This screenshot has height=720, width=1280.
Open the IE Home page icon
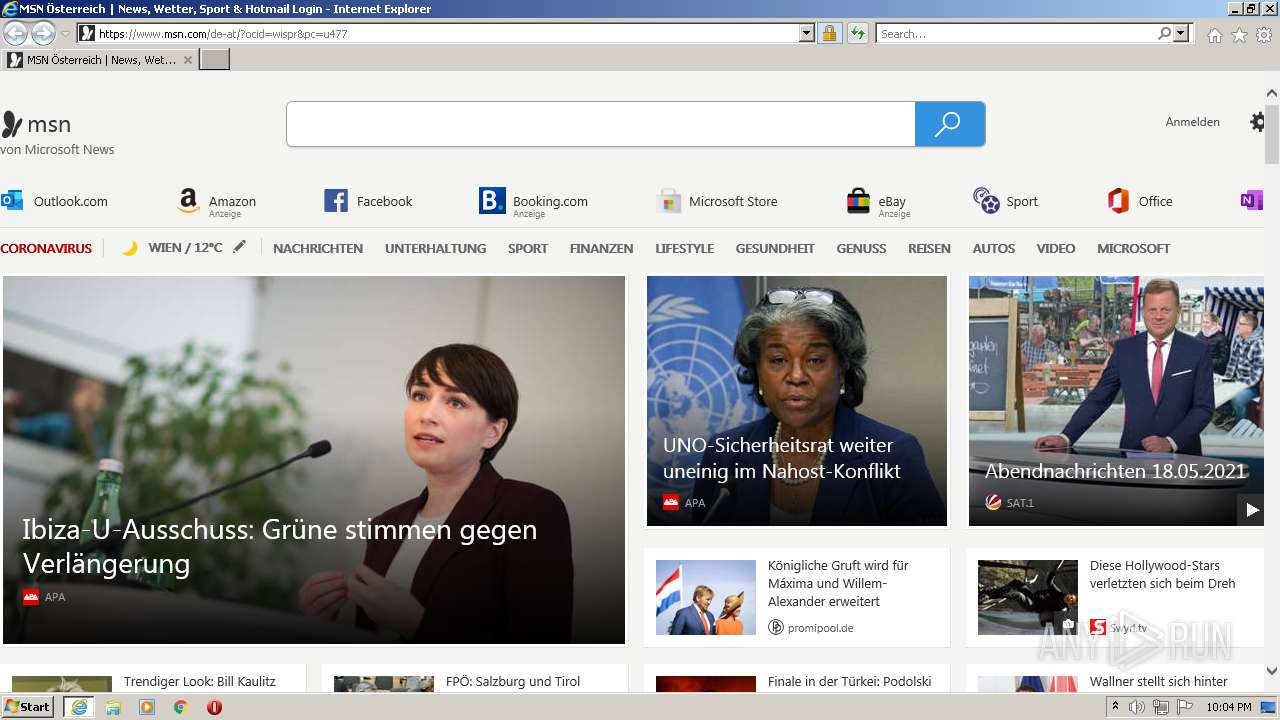coord(1214,35)
